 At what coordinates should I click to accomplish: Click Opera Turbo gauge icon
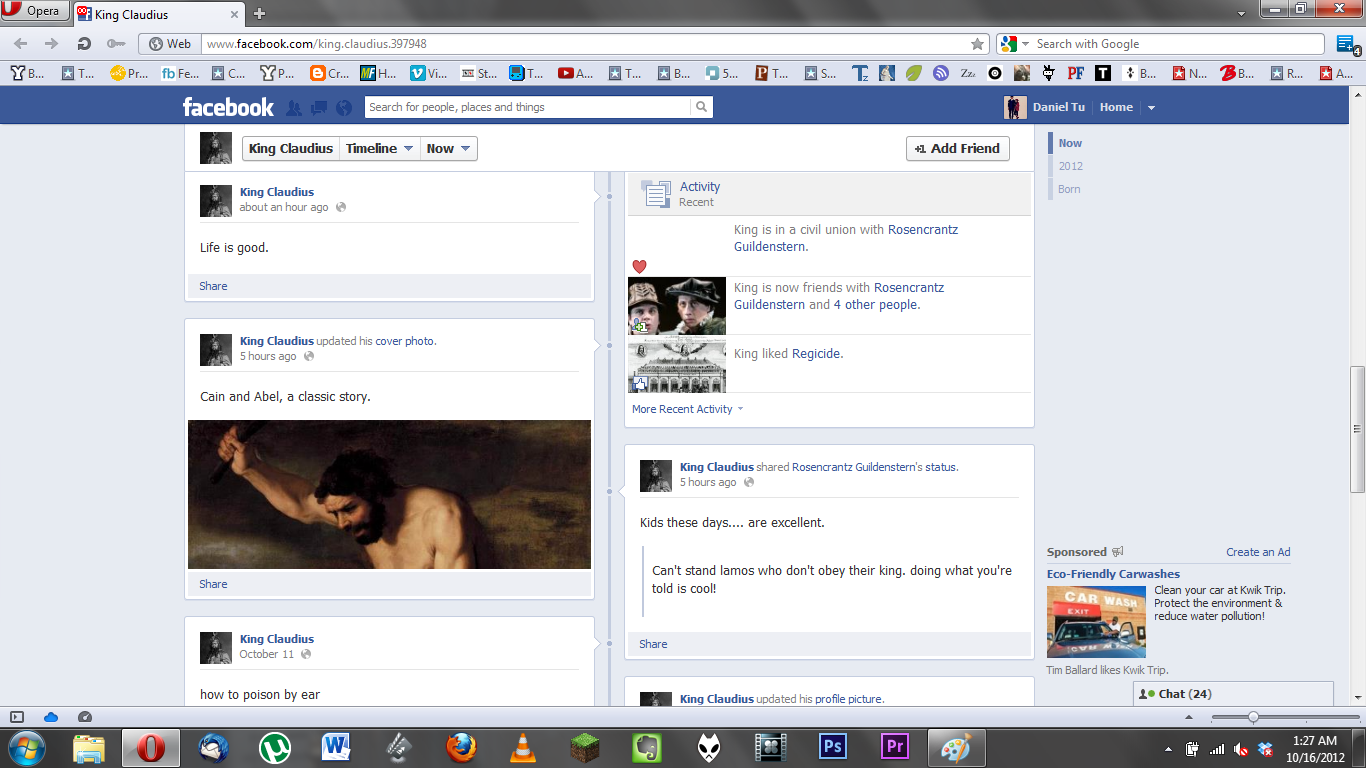coord(85,717)
